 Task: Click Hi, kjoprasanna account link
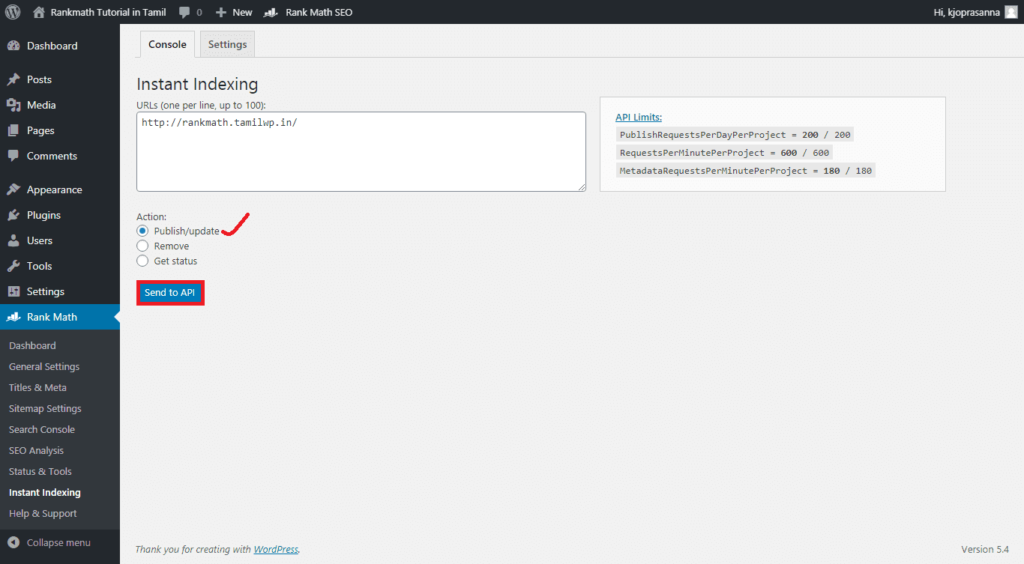tap(967, 12)
